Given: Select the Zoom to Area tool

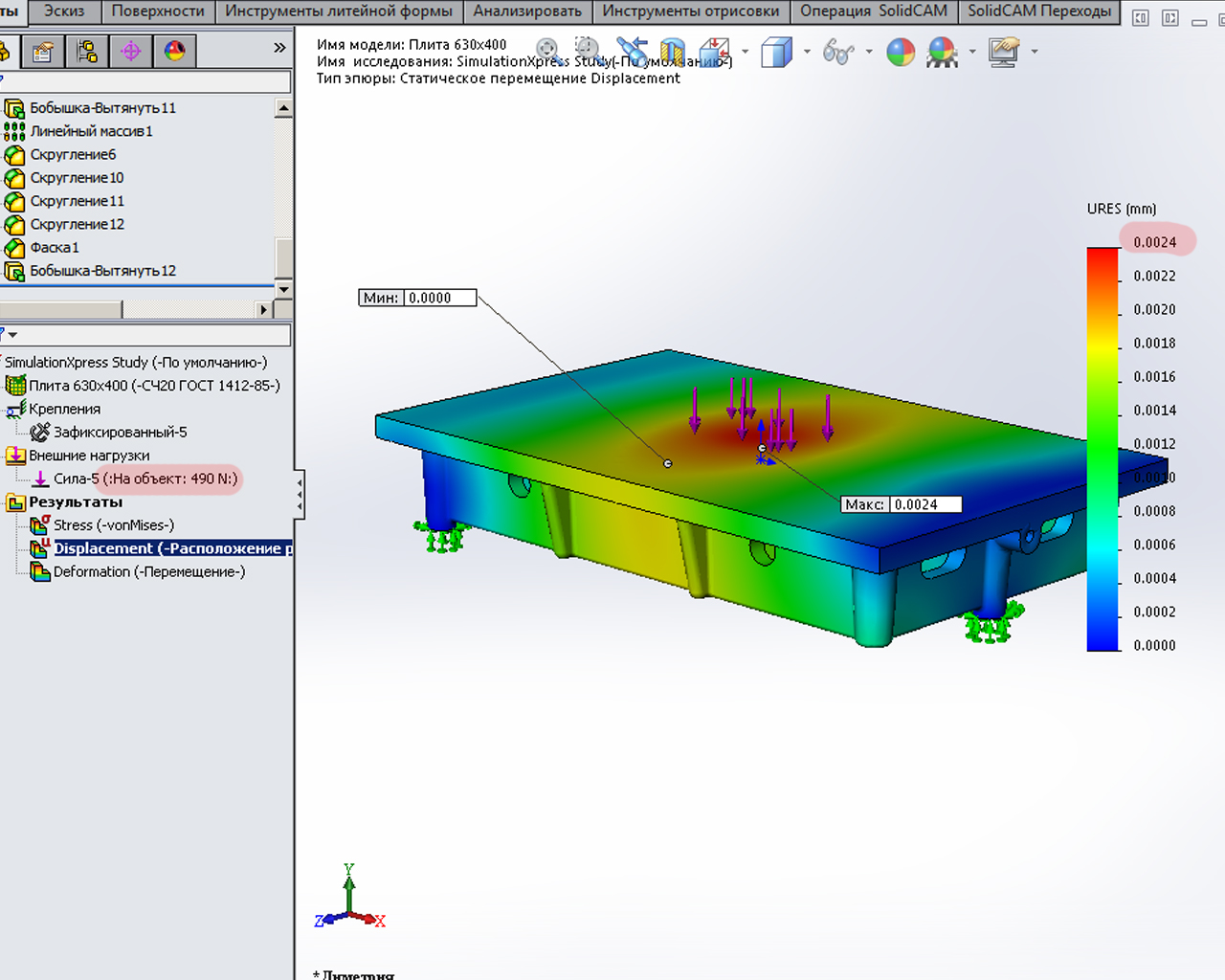Looking at the screenshot, I should coord(587,51).
